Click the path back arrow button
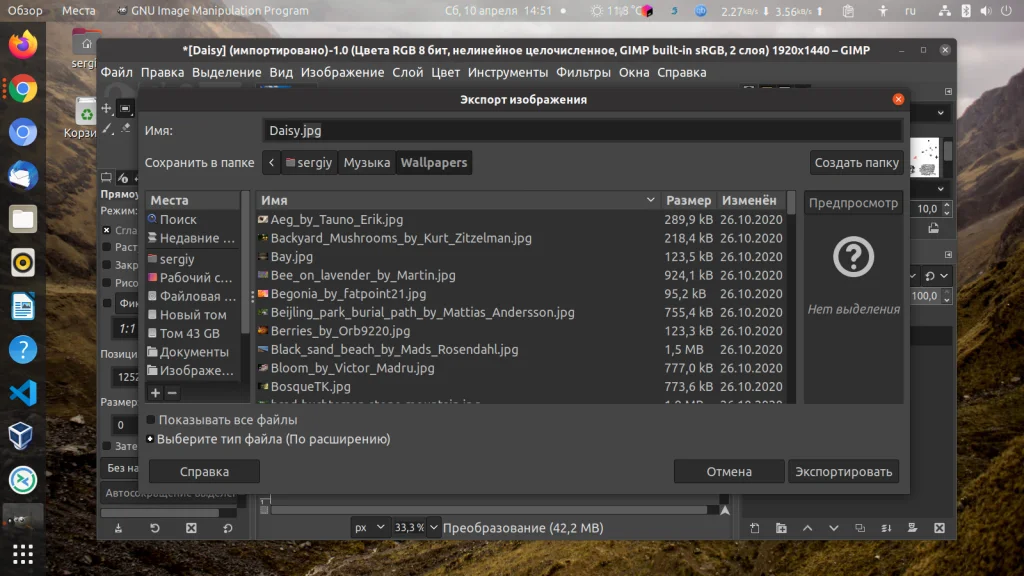1024x576 pixels. pyautogui.click(x=271, y=163)
